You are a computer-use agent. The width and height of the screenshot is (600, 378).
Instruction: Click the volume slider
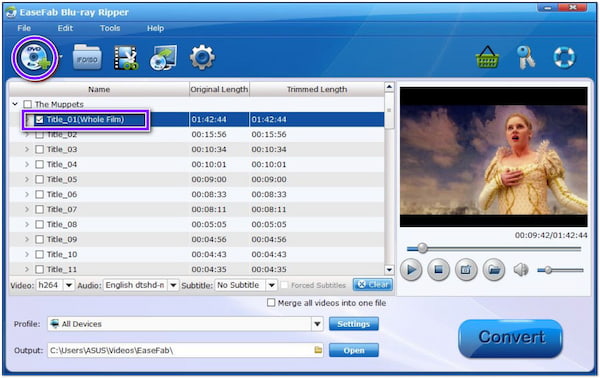560,270
